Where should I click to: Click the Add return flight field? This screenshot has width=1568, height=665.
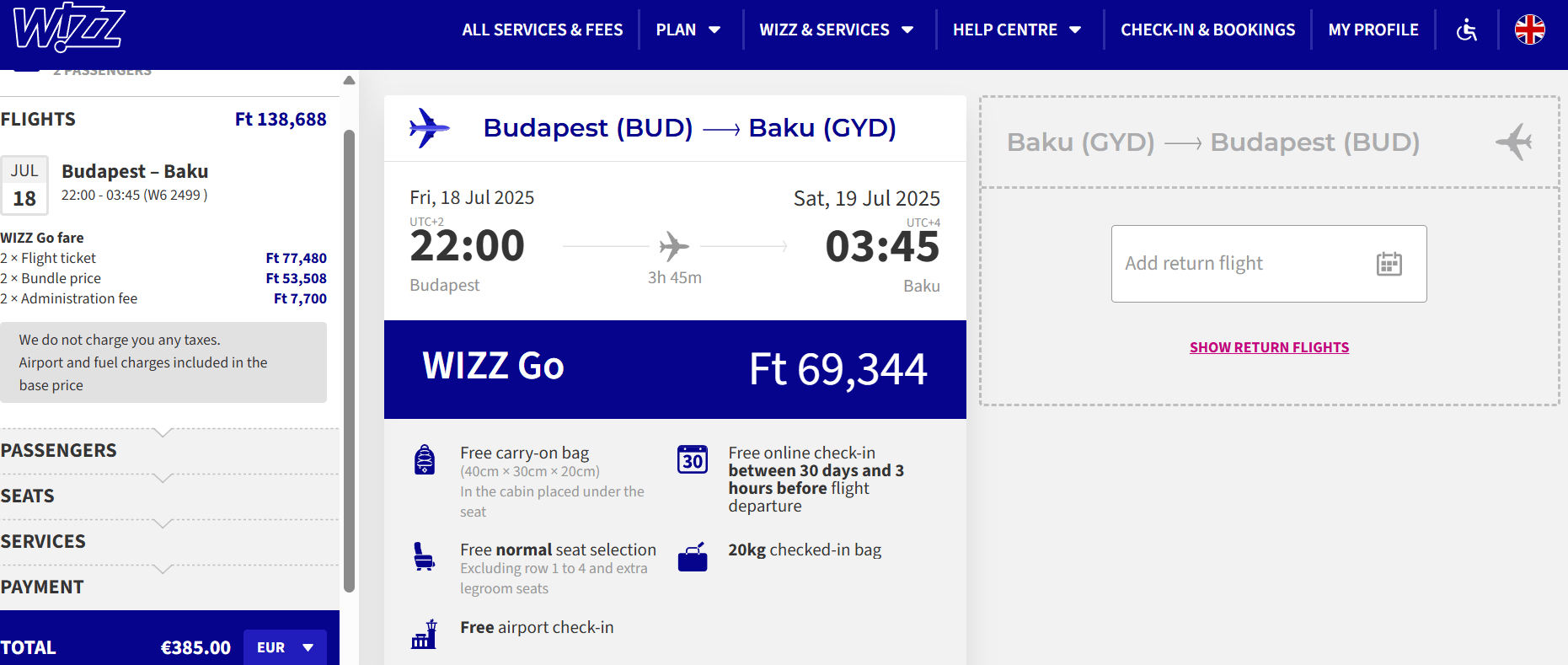1269,264
